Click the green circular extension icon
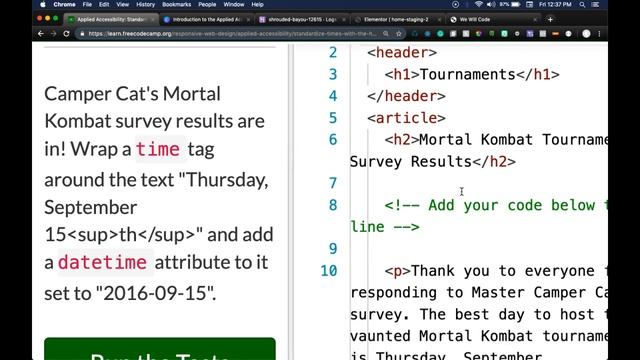 click(x=440, y=34)
